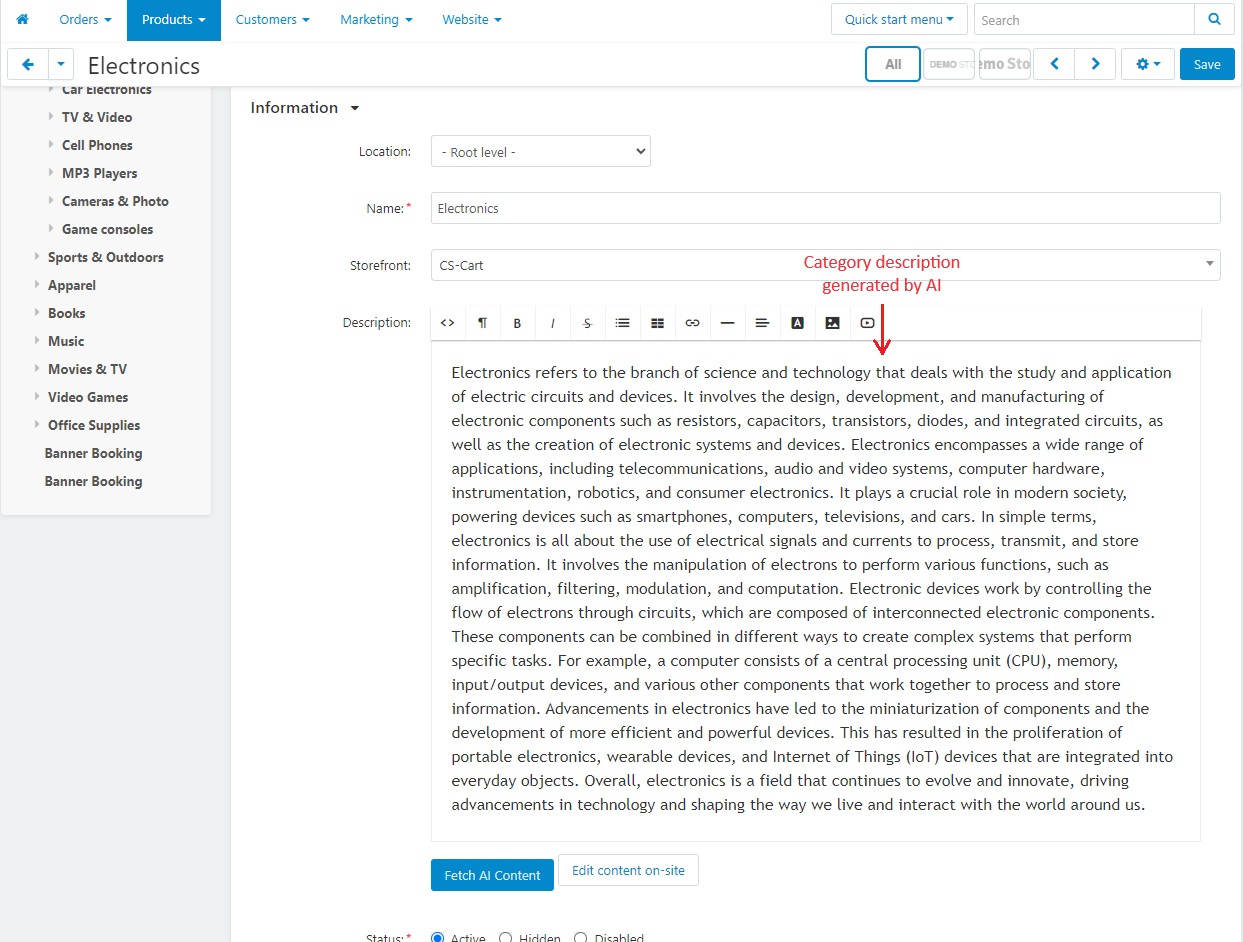
Task: Open the Cameras & Photo subcategory
Action: pos(115,201)
